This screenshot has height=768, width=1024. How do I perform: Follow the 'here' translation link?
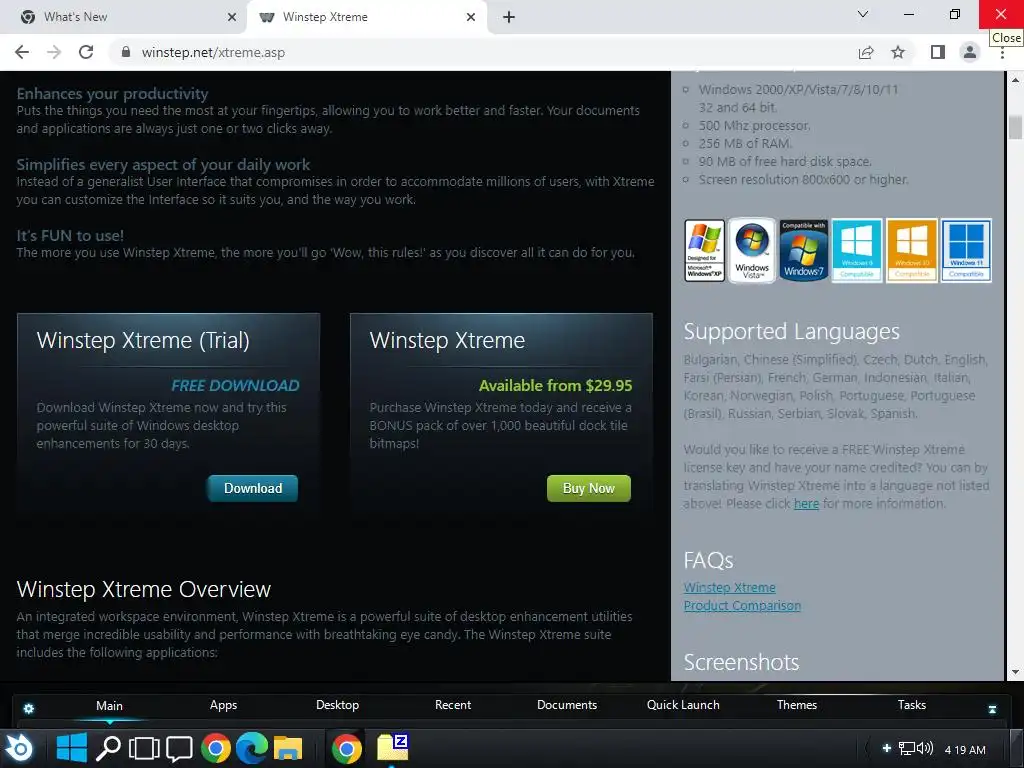click(806, 504)
